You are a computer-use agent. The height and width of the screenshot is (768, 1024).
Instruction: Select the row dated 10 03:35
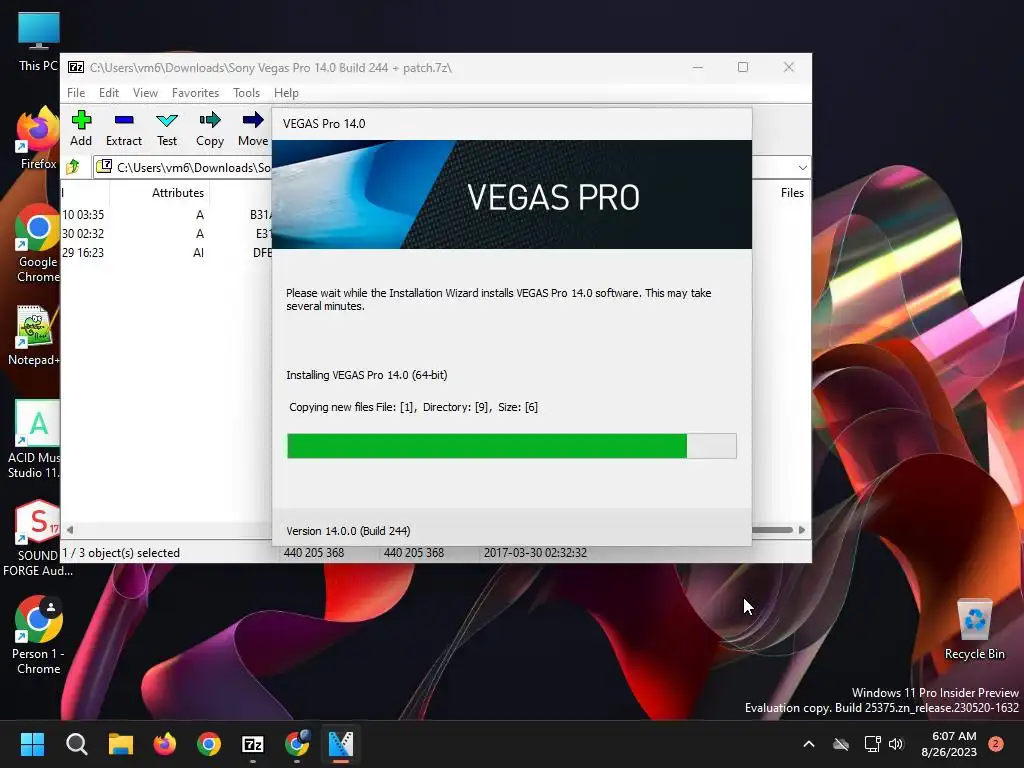[167, 215]
